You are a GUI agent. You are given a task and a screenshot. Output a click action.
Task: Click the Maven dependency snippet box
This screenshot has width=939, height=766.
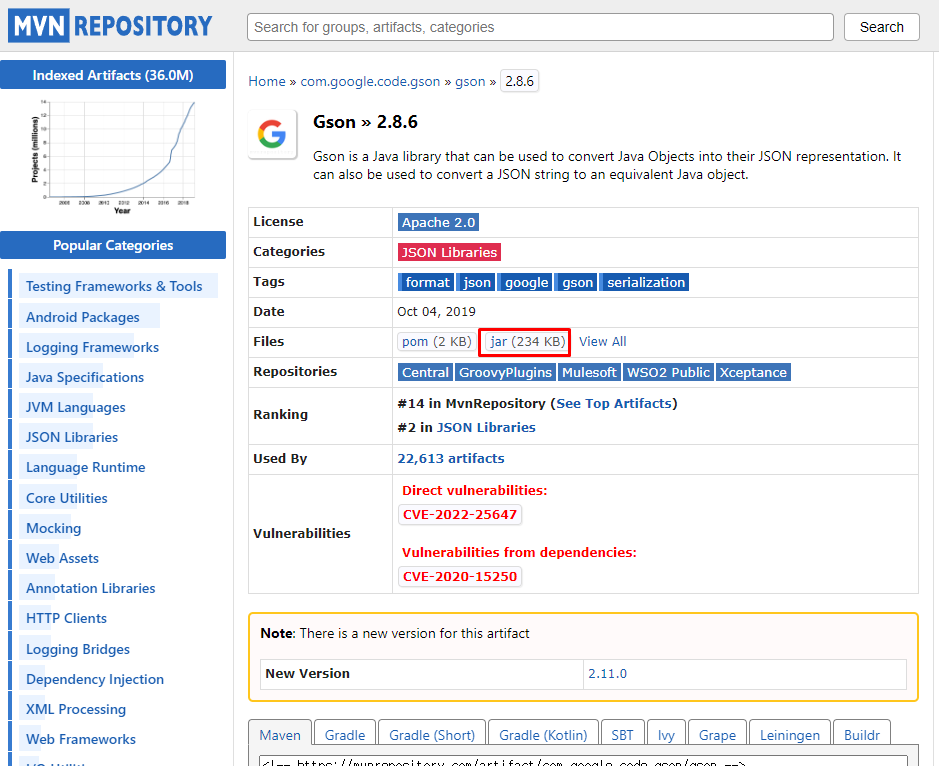[583, 761]
